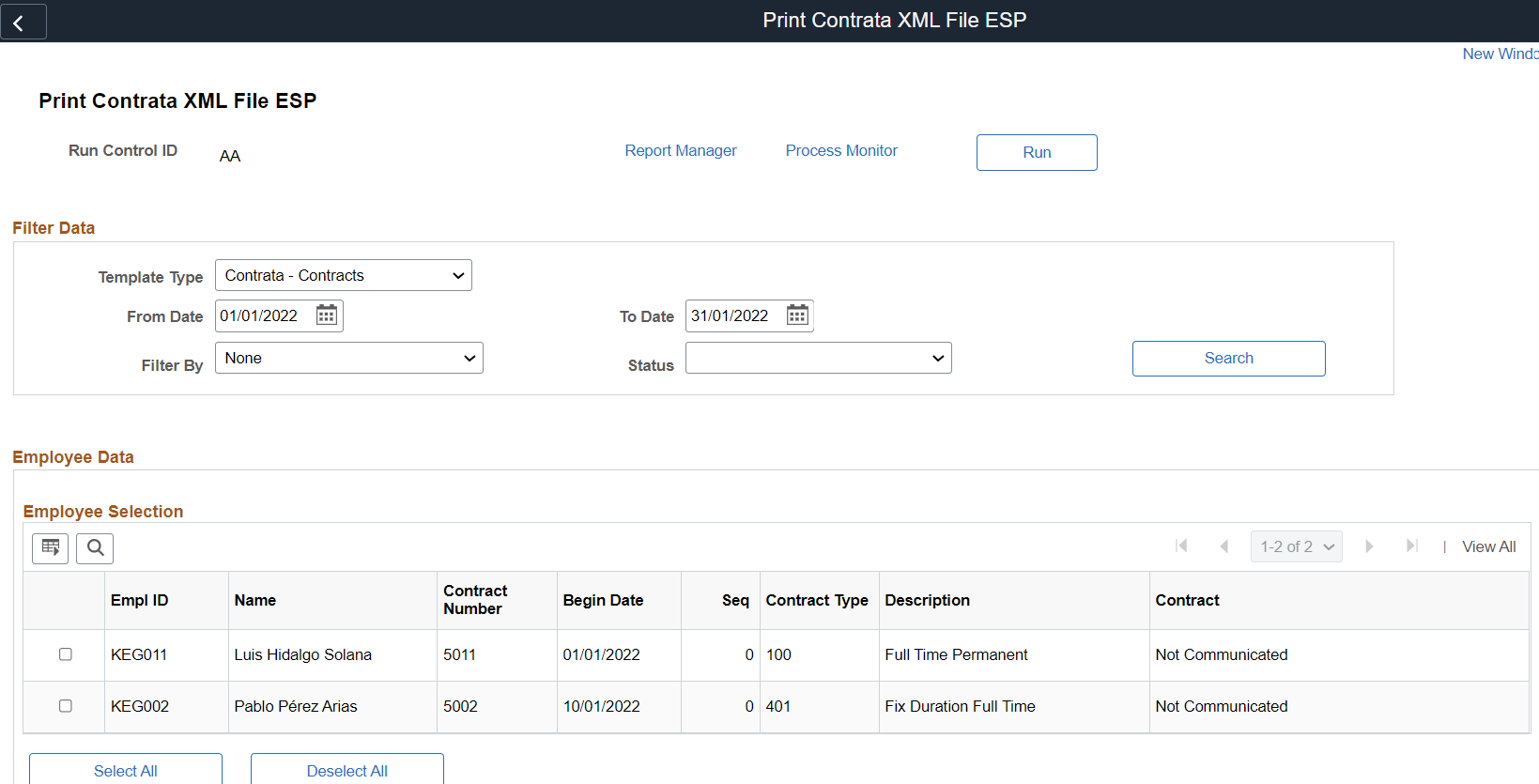
Task: Click contract number 5002 cell
Action: 461,706
